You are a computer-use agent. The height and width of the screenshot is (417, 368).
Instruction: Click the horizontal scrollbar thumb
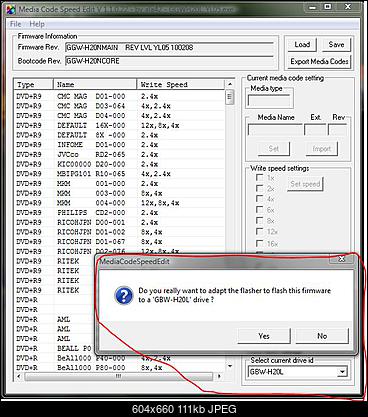(118, 376)
